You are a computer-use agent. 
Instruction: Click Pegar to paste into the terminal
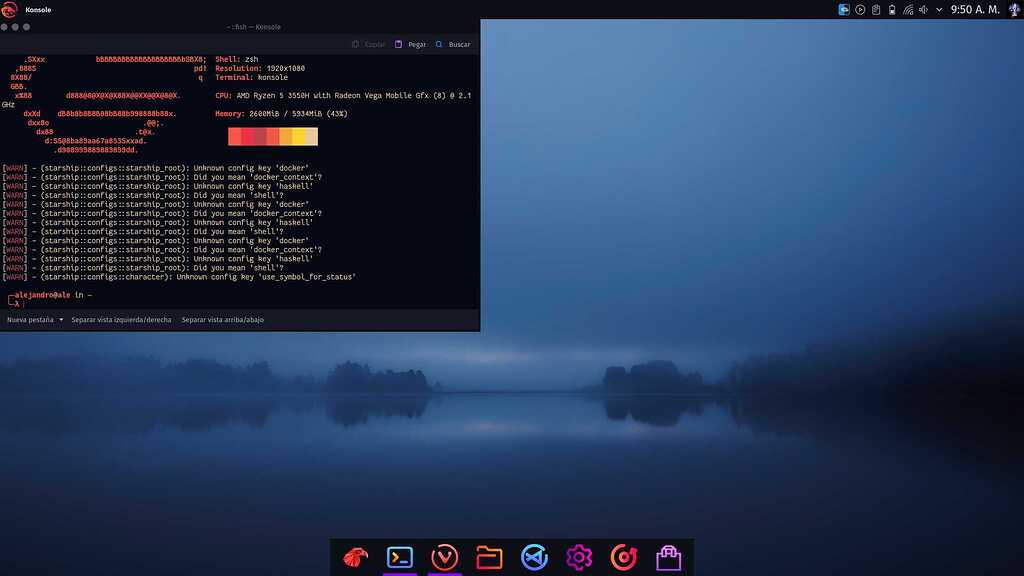click(x=410, y=44)
